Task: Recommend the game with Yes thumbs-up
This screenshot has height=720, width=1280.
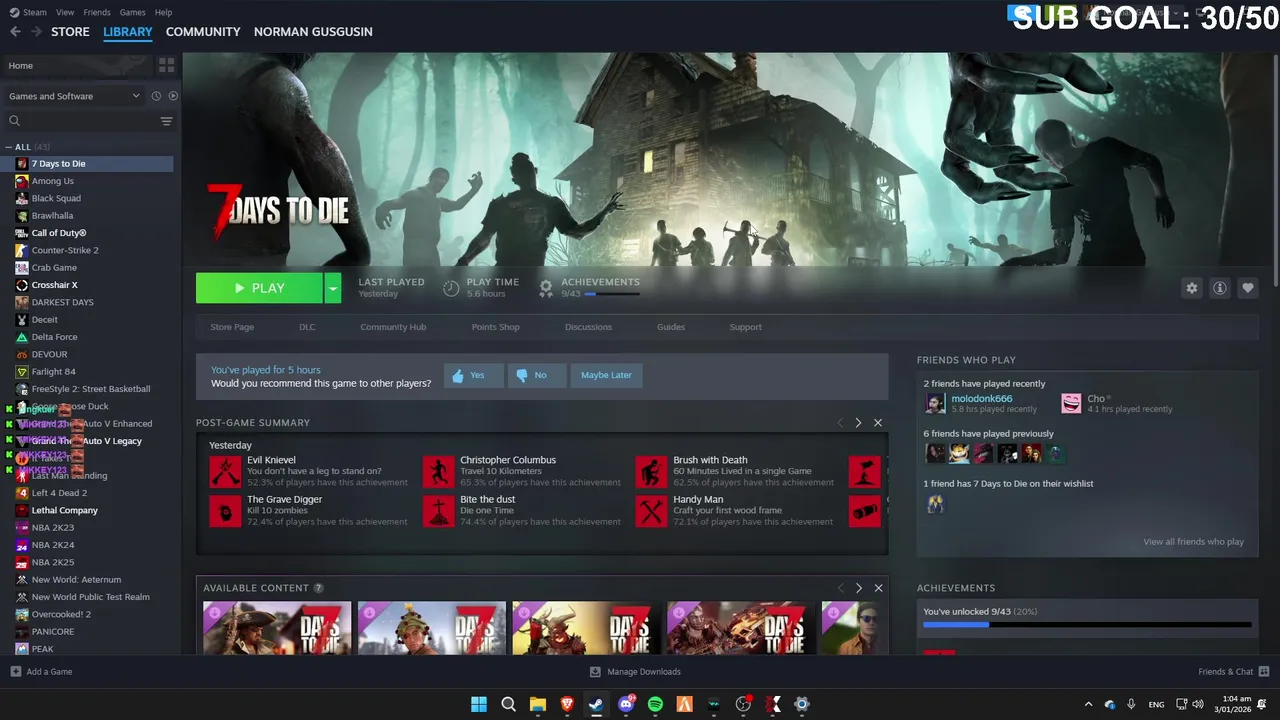Action: (x=474, y=375)
